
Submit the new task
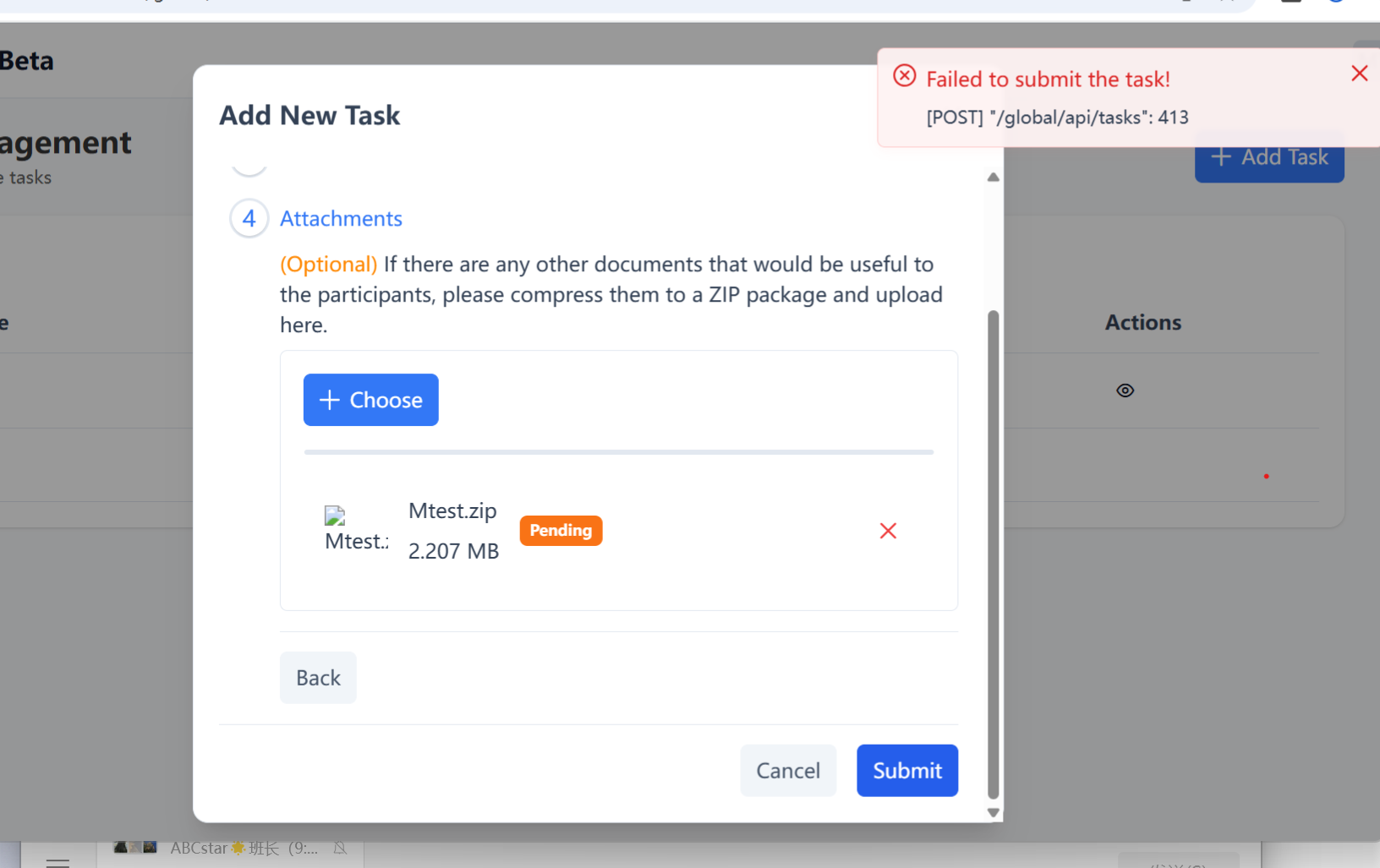[906, 771]
